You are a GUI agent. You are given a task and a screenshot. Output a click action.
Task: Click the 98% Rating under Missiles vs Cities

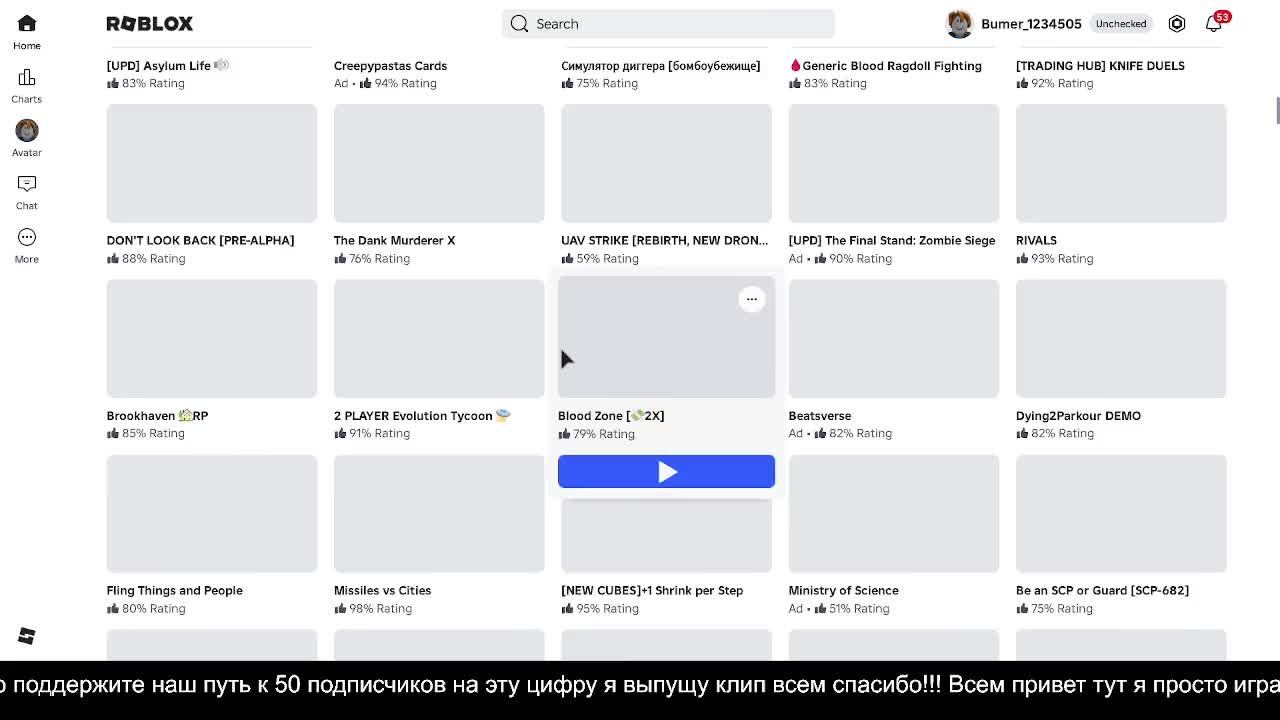(x=372, y=608)
